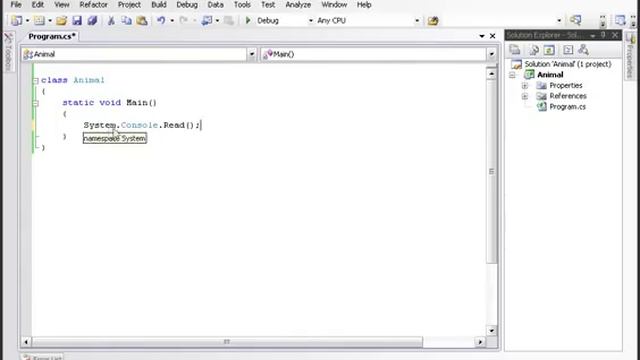
Task: Open the Properties side tab at the right edge
Action: pos(631,56)
